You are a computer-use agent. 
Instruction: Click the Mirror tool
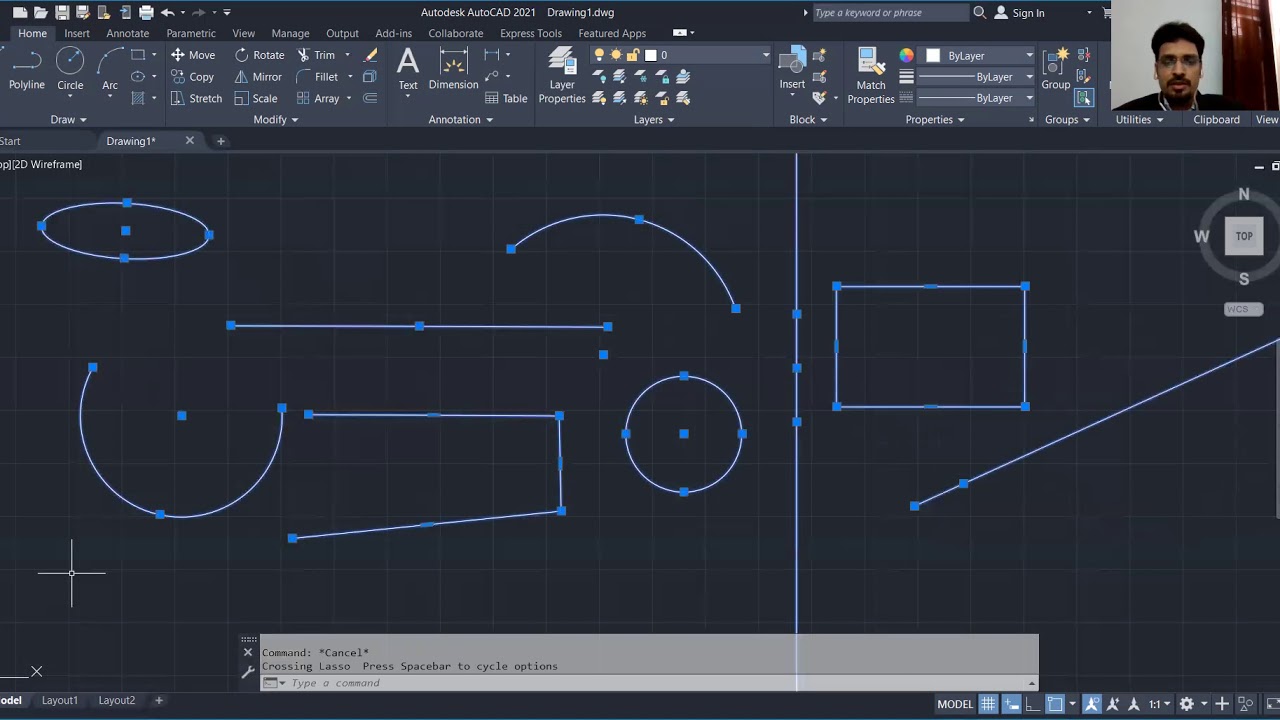259,77
